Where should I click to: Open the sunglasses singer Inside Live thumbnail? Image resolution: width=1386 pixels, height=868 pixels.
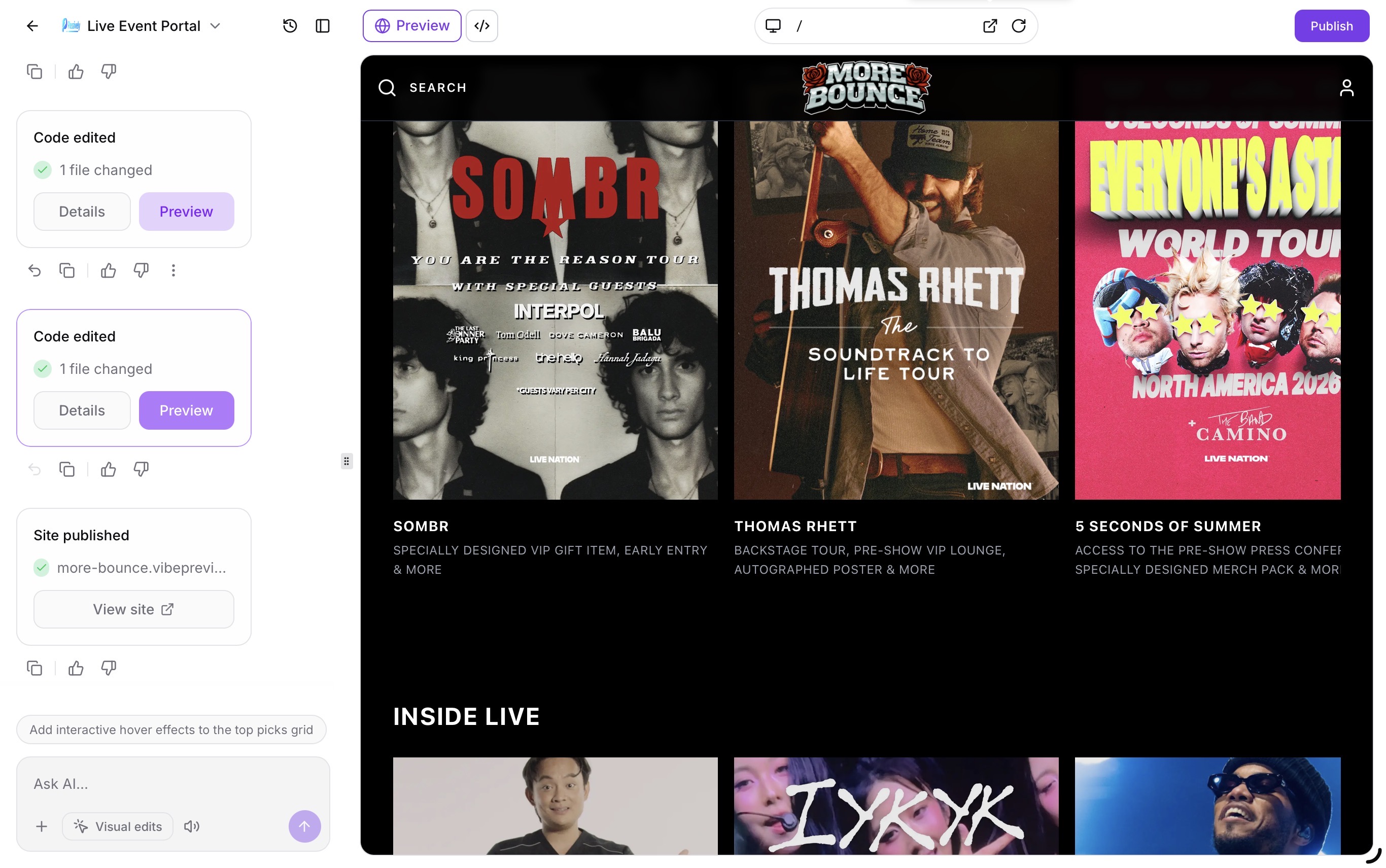[1207, 806]
